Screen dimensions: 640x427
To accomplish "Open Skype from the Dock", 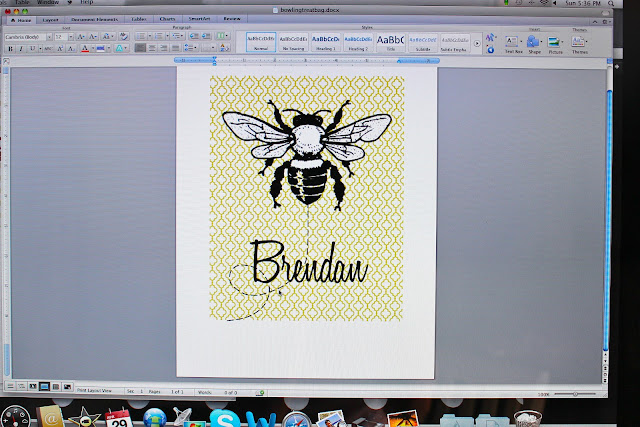I will point(225,418).
